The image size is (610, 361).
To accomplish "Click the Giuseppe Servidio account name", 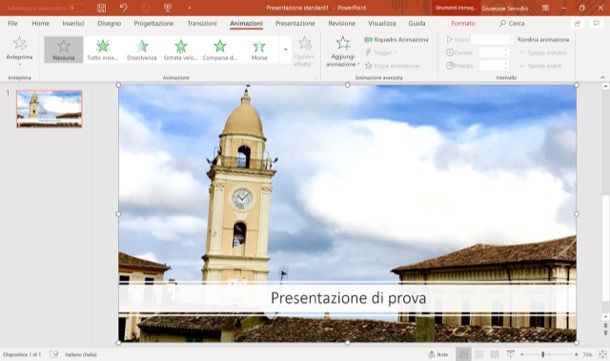I will pos(505,8).
